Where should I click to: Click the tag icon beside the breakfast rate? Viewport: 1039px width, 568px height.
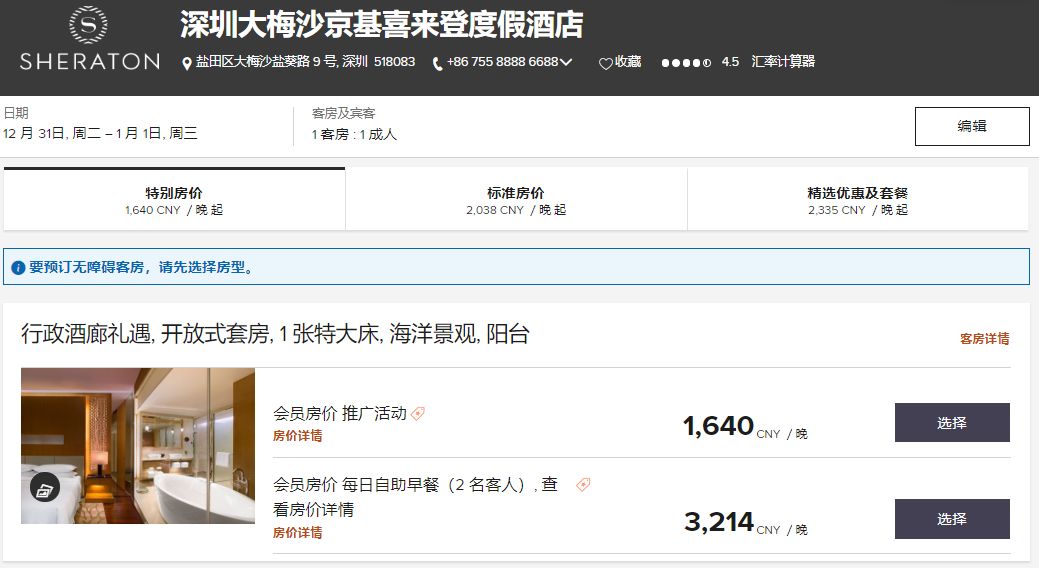[x=583, y=484]
